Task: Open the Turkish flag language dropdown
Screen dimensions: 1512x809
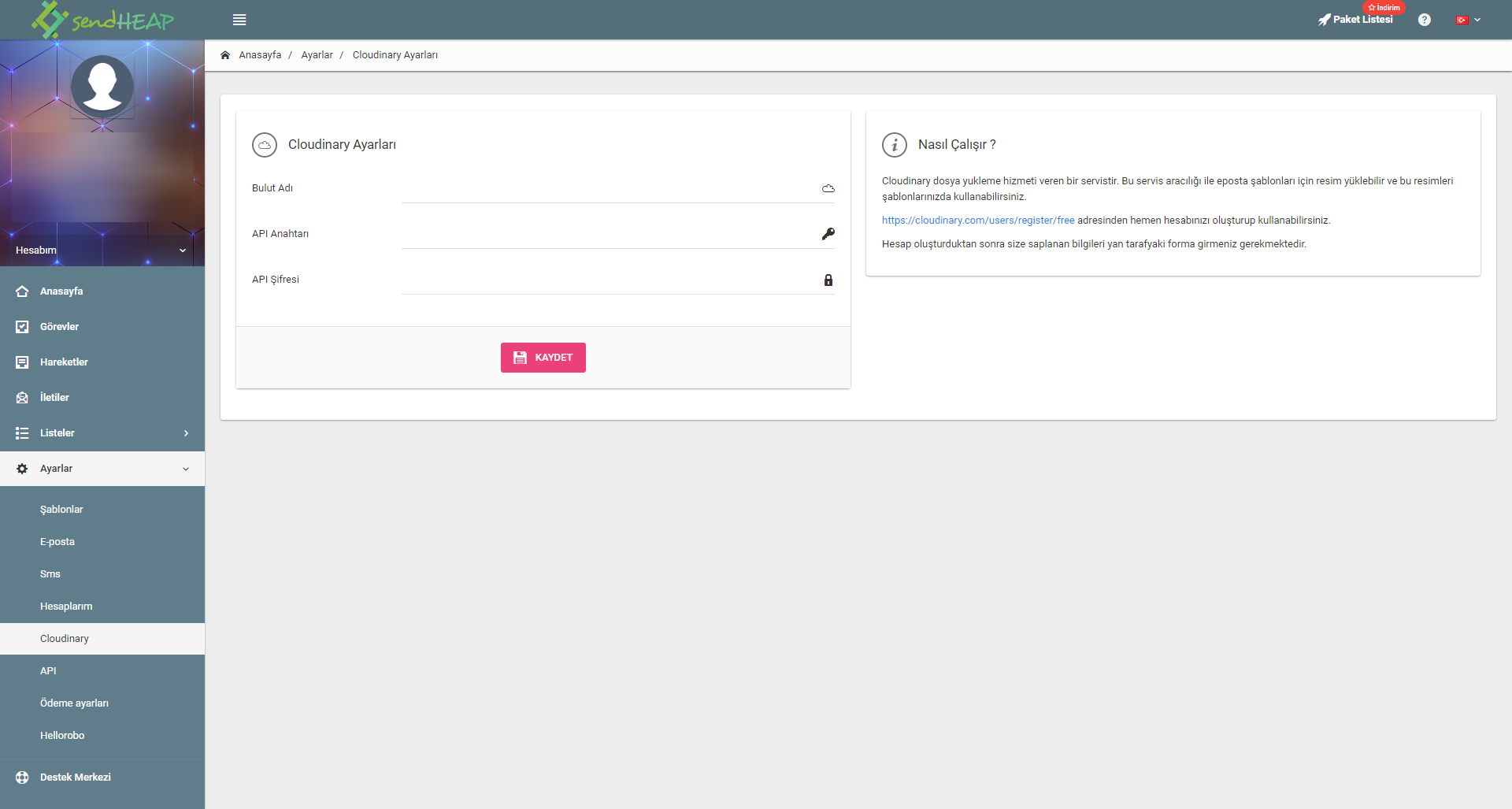Action: pos(1469,20)
